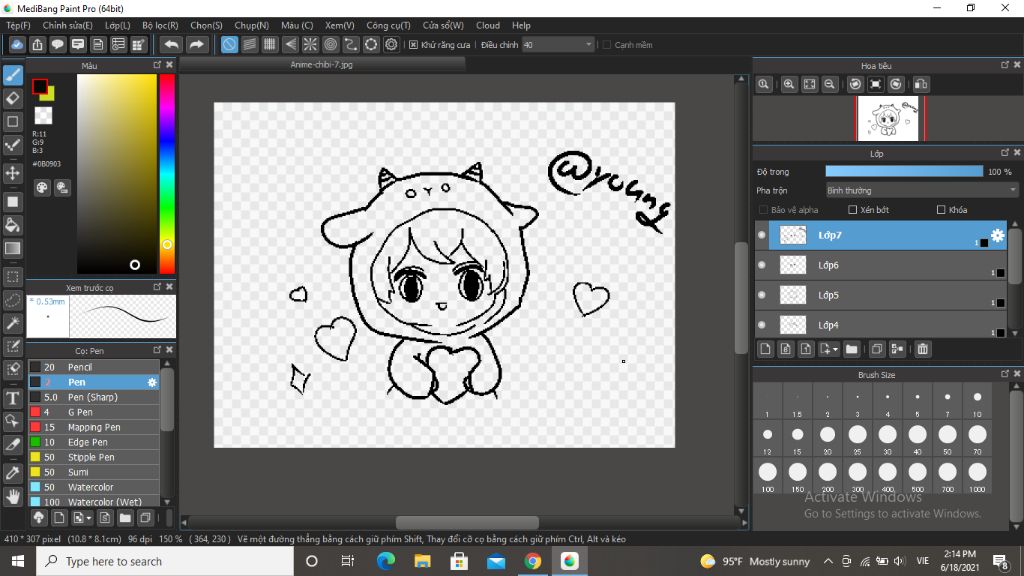Viewport: 1024px width, 576px height.
Task: Hide layer Lớp7 visibility dot
Action: 761,235
